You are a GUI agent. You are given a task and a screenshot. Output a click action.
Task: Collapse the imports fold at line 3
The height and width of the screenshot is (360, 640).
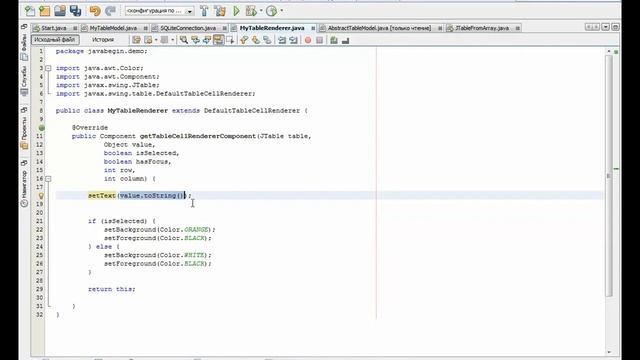coord(48,68)
